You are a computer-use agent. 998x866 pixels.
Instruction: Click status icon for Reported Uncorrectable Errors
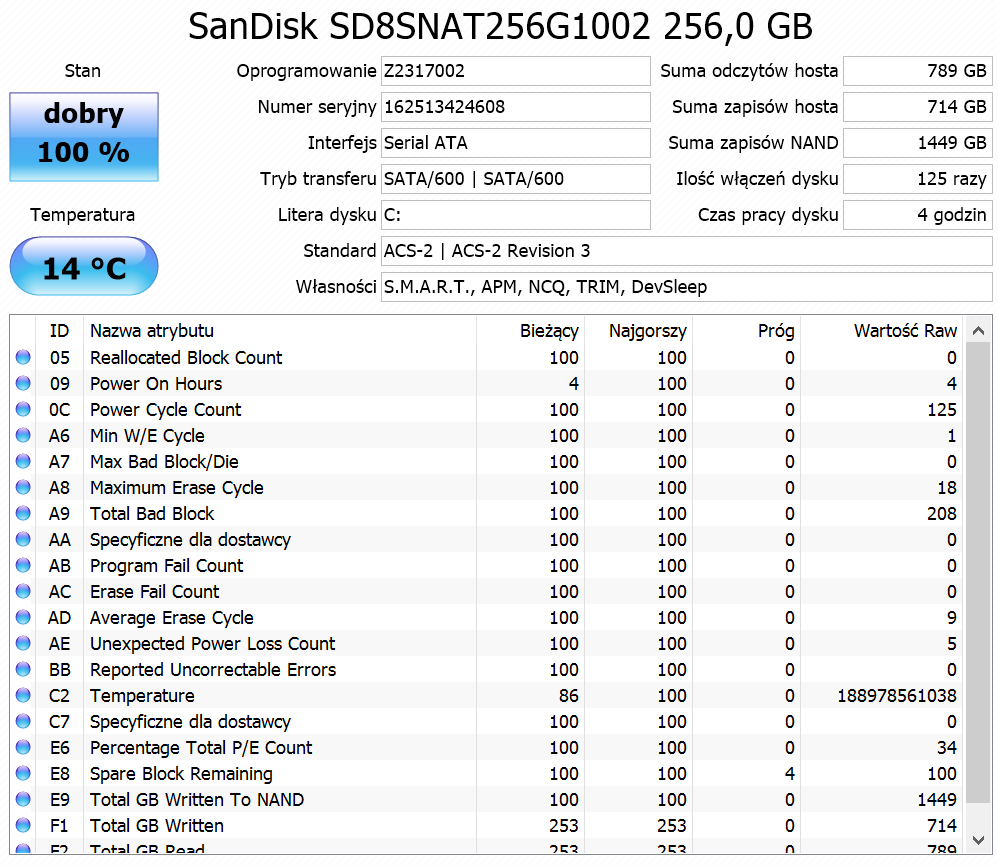pos(23,669)
